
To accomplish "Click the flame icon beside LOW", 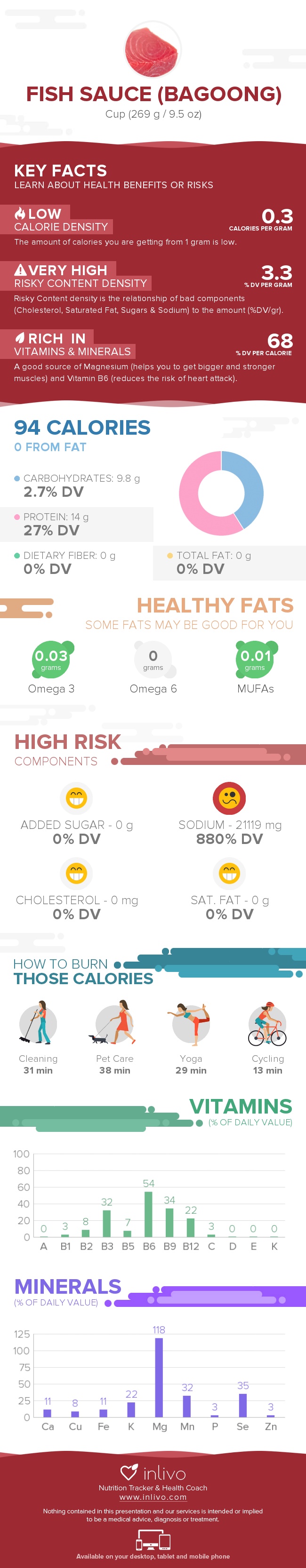I will pos(20,214).
